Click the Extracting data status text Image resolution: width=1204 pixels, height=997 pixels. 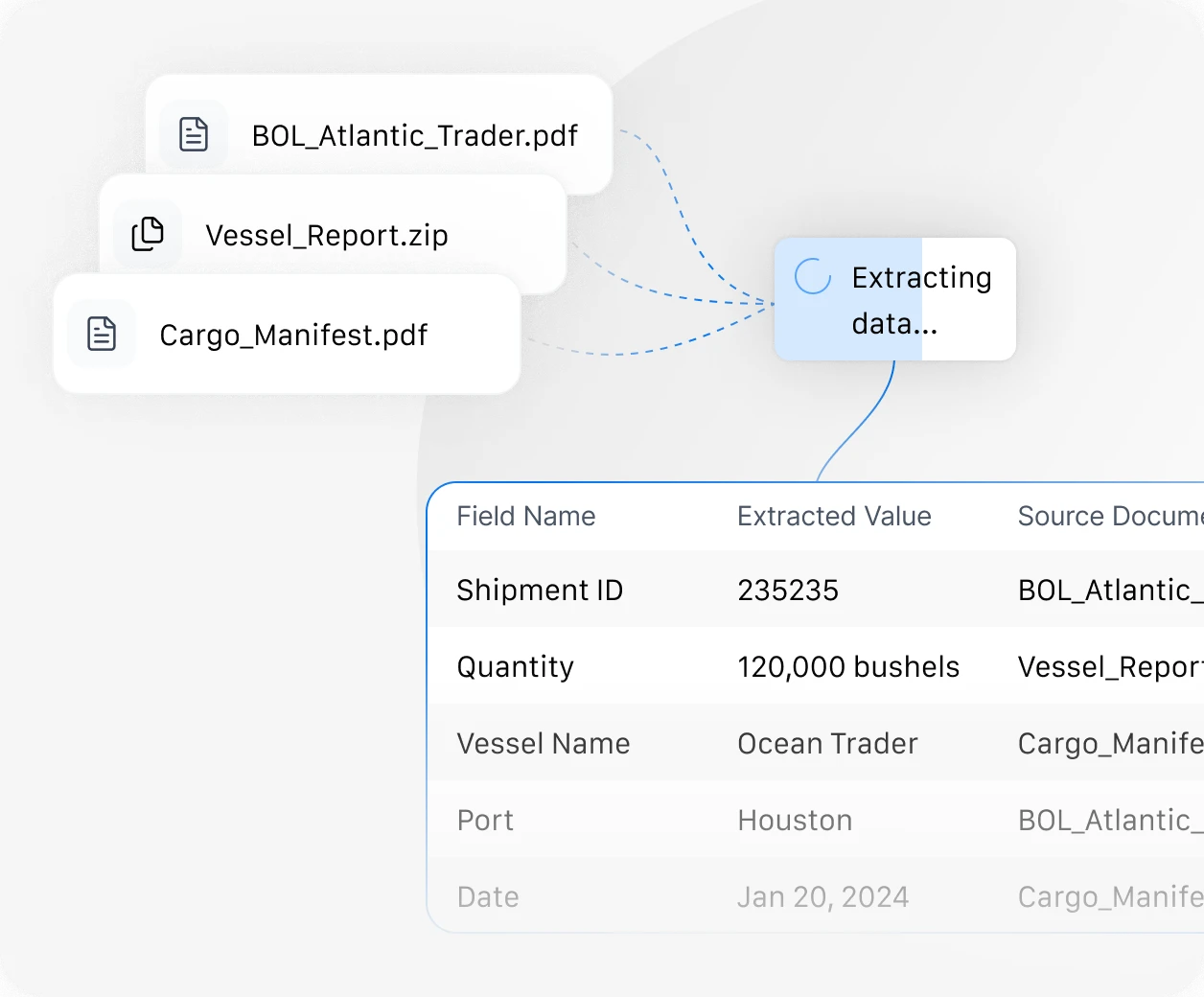point(921,300)
